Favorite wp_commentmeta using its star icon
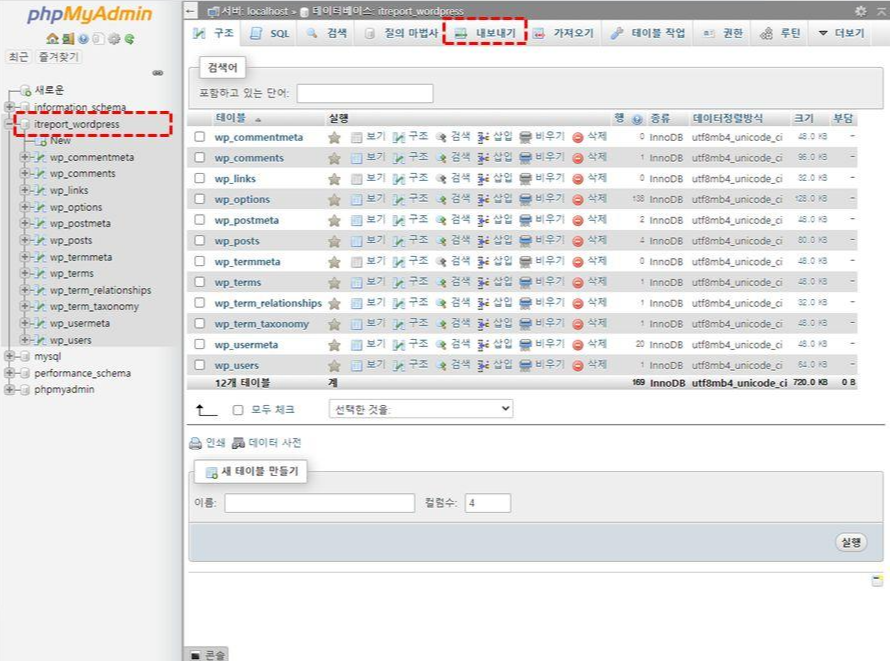The height and width of the screenshot is (661, 890). (x=334, y=137)
